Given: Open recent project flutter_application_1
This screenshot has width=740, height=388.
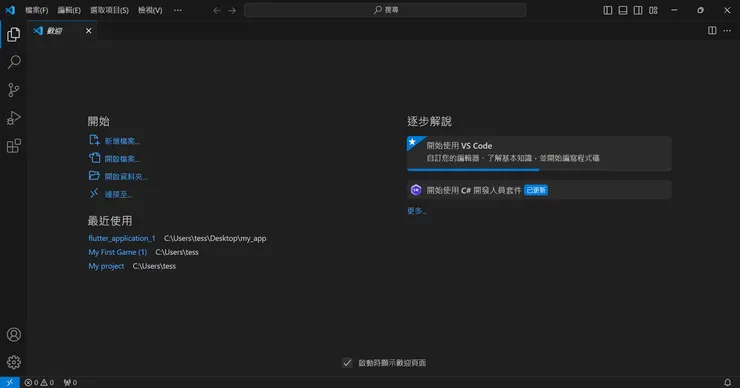Looking at the screenshot, I should tap(122, 238).
